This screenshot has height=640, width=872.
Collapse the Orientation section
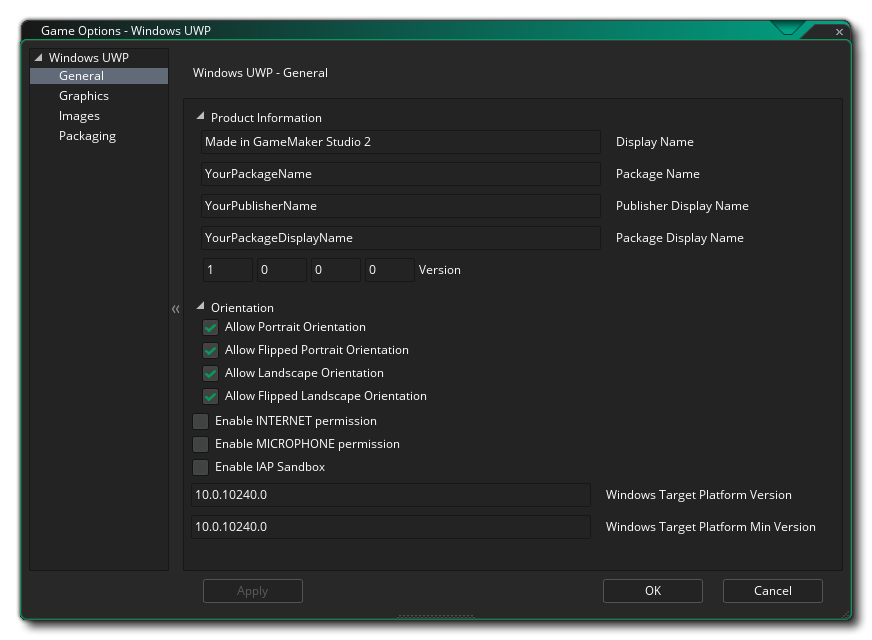click(x=200, y=307)
